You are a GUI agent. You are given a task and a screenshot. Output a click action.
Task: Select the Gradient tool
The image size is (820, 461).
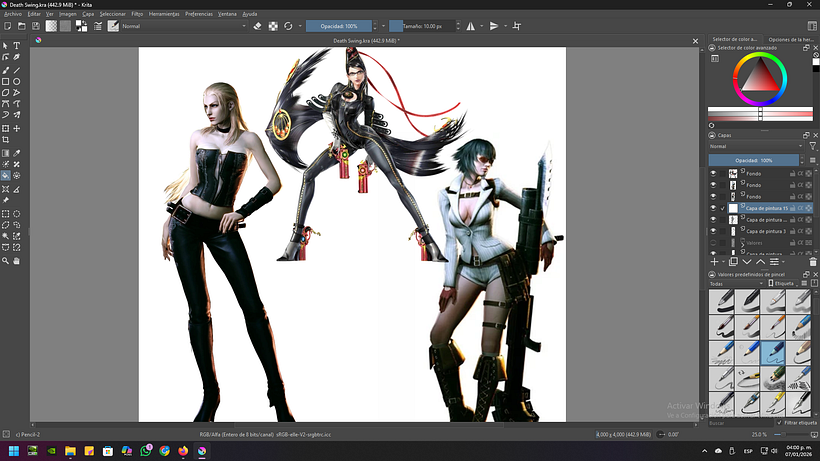[x=6, y=153]
